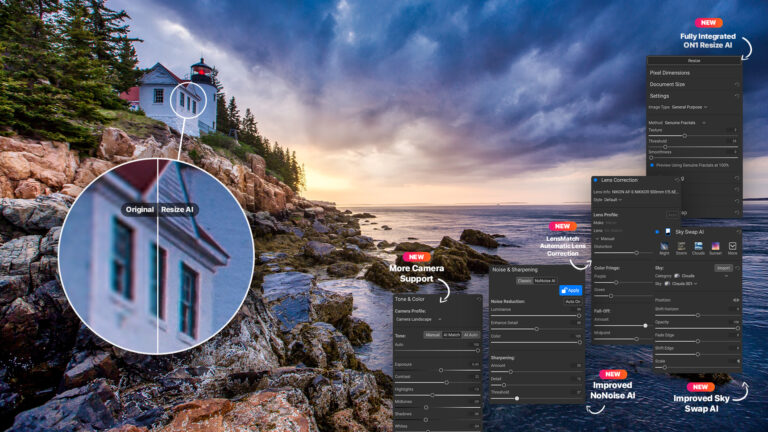Screen dimensions: 768x432
Task: Click the blue Apply button
Action: tap(571, 290)
